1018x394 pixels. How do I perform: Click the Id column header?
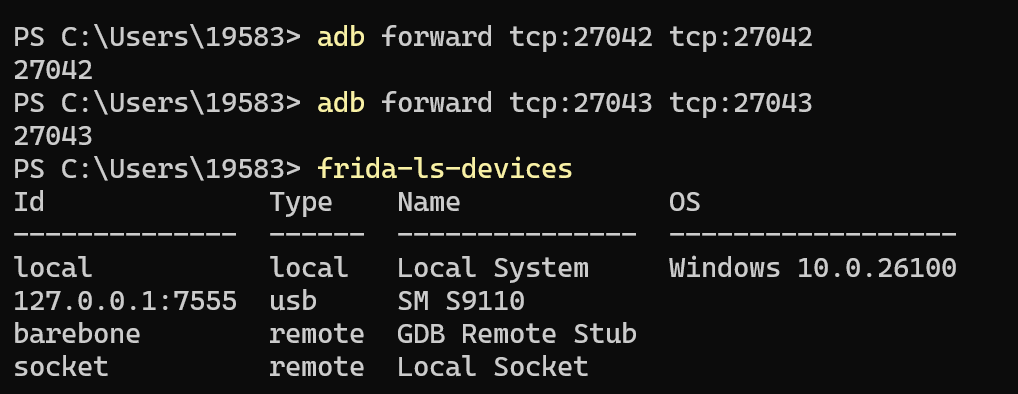point(29,202)
